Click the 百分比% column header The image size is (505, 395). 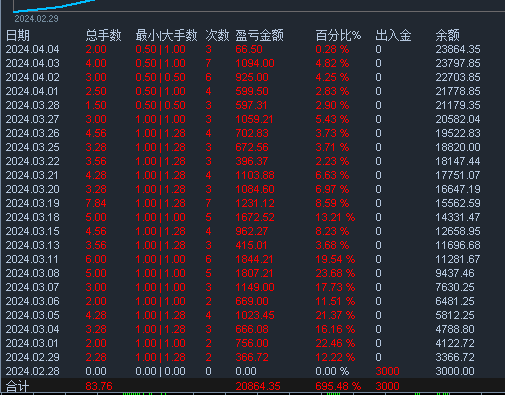coord(338,35)
